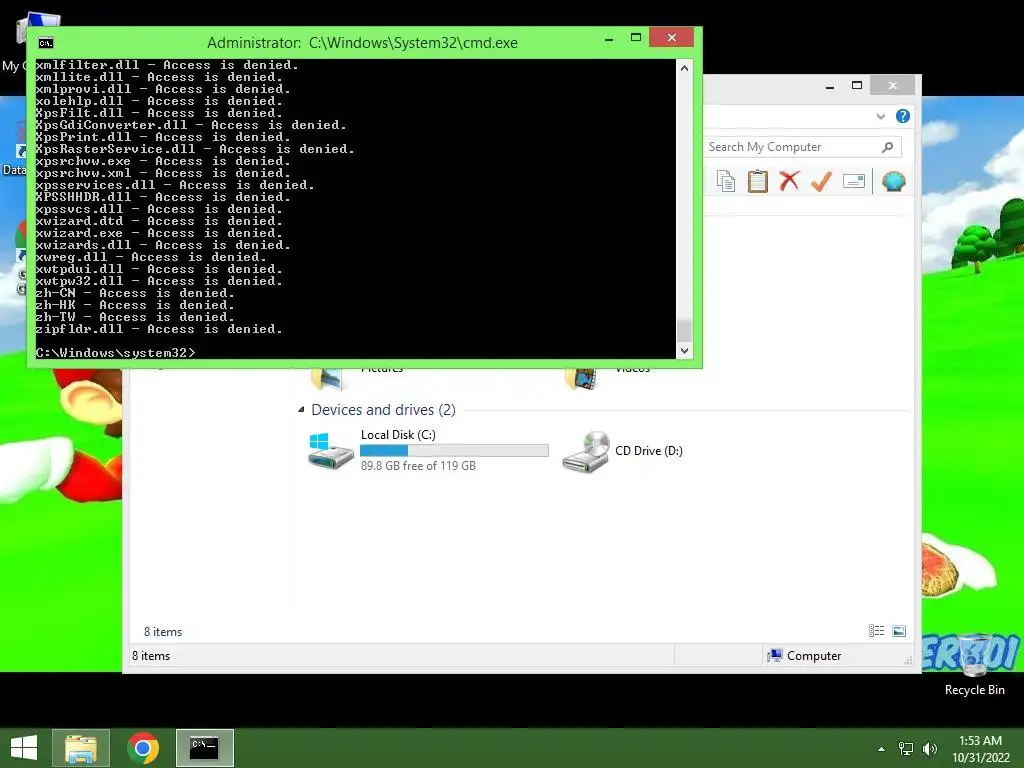Click the Computer label in Explorer status bar
Screen dimensions: 1024x768
pyautogui.click(x=814, y=656)
